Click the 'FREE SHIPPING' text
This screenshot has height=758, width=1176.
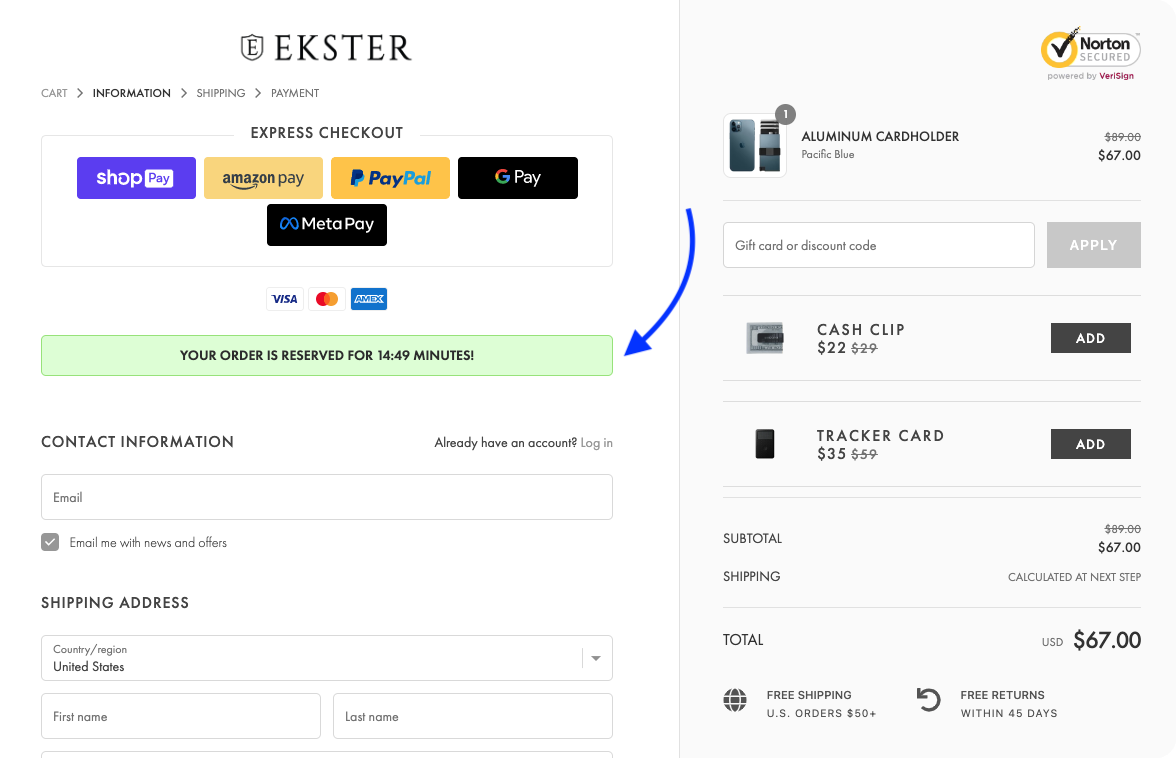coord(809,695)
